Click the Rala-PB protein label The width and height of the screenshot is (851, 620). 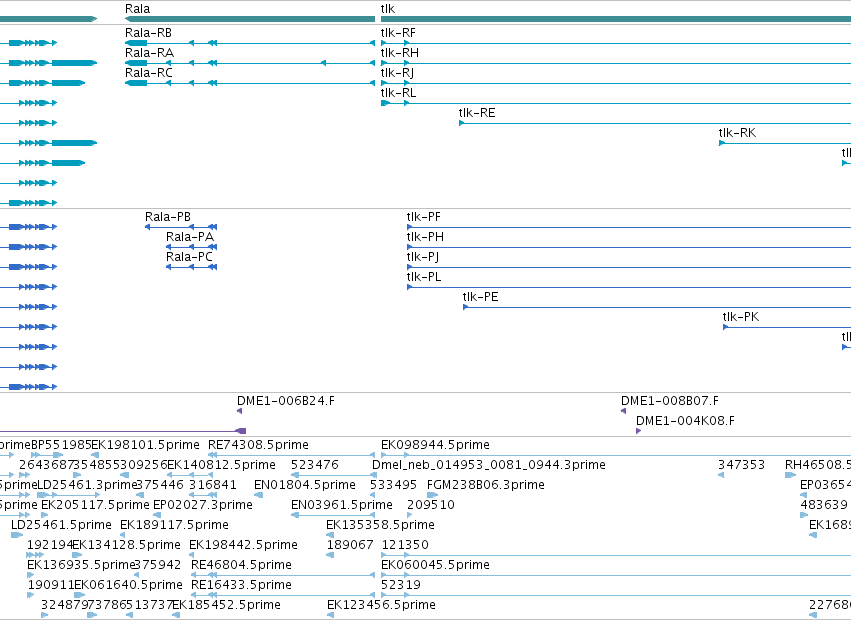pyautogui.click(x=168, y=217)
